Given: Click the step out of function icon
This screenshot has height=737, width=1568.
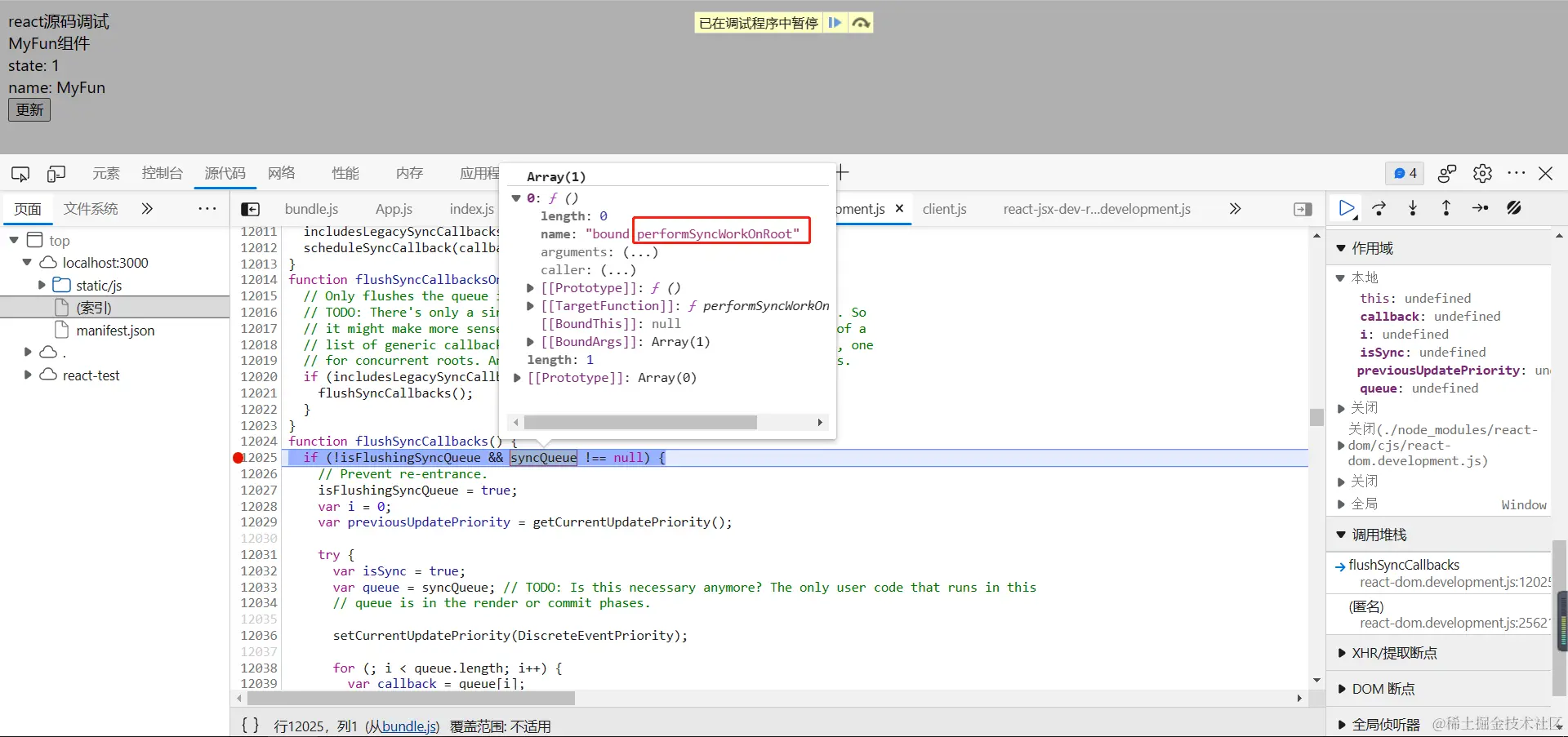Looking at the screenshot, I should (x=1446, y=208).
